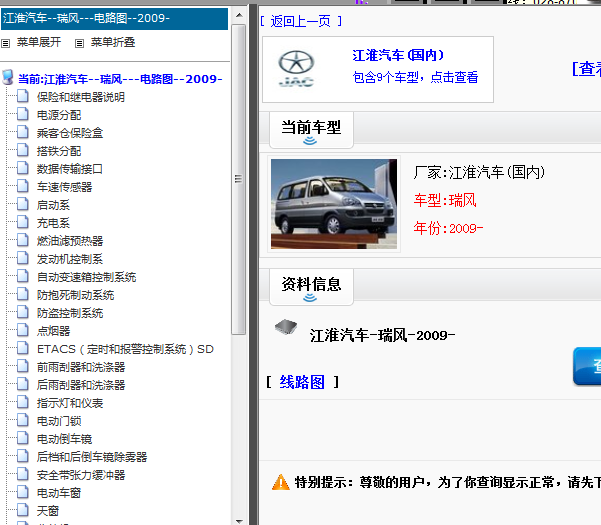Open 电动门锁 in the tree

[x=59, y=421]
